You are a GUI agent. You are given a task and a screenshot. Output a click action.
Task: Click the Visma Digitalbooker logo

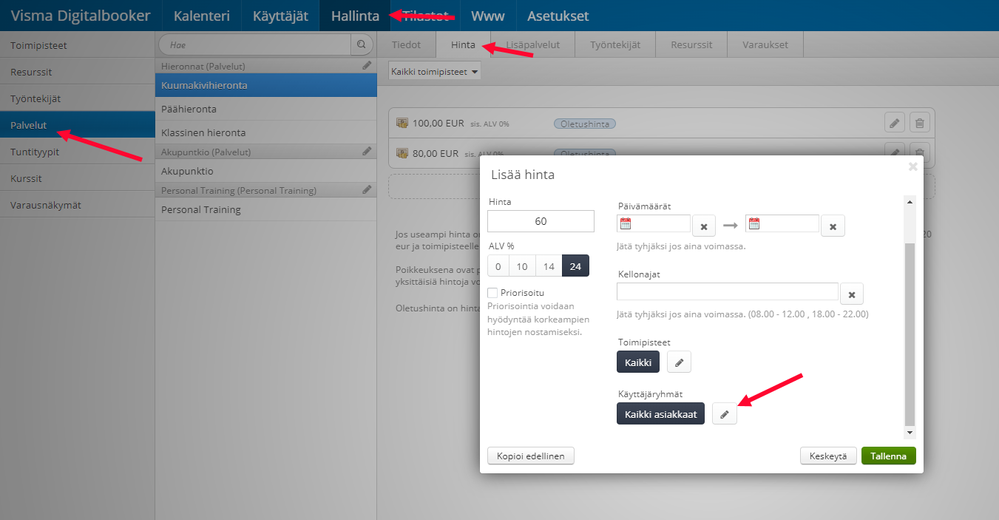80,16
